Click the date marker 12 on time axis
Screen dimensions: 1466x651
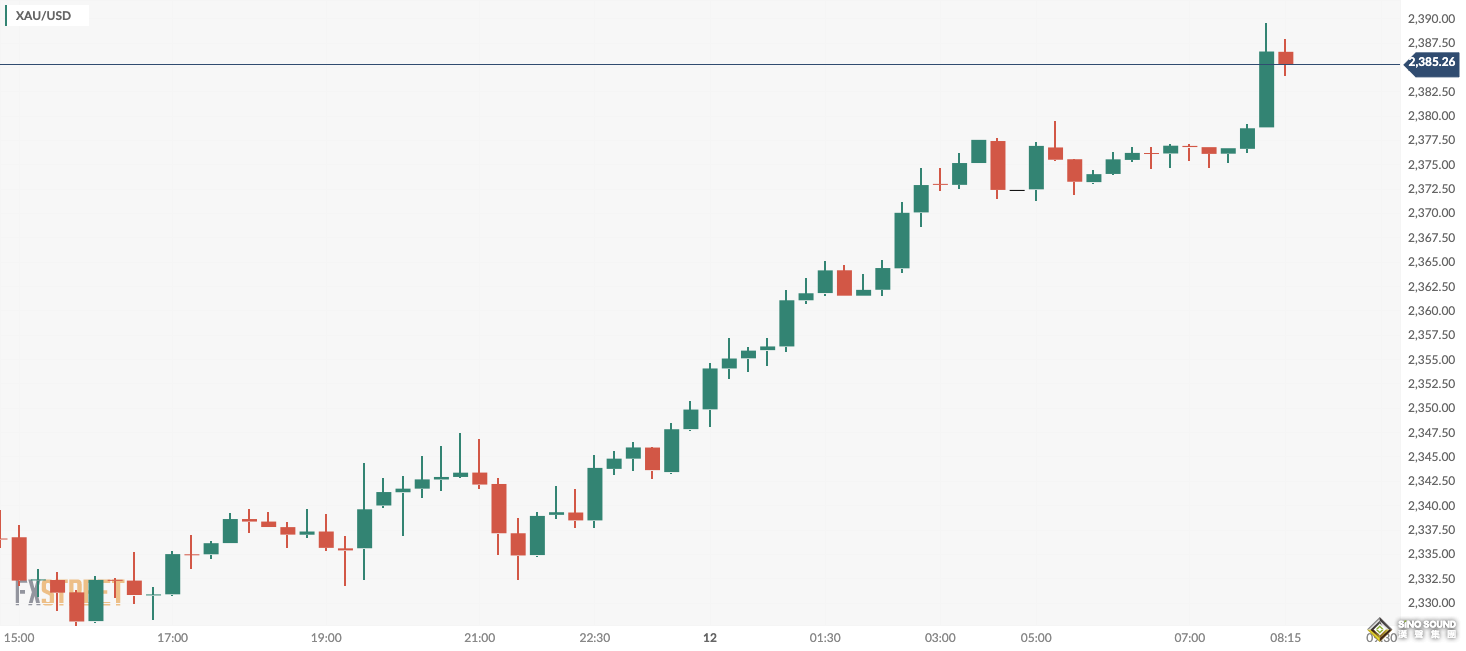[x=710, y=638]
